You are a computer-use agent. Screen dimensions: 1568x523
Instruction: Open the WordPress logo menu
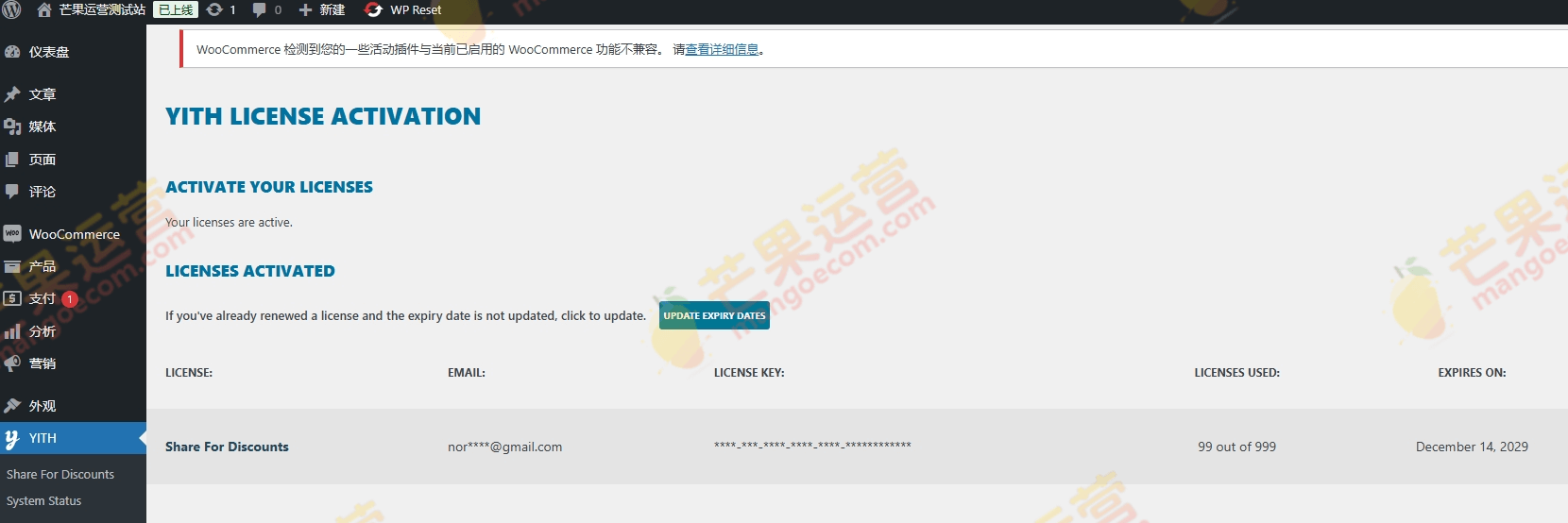pos(11,9)
